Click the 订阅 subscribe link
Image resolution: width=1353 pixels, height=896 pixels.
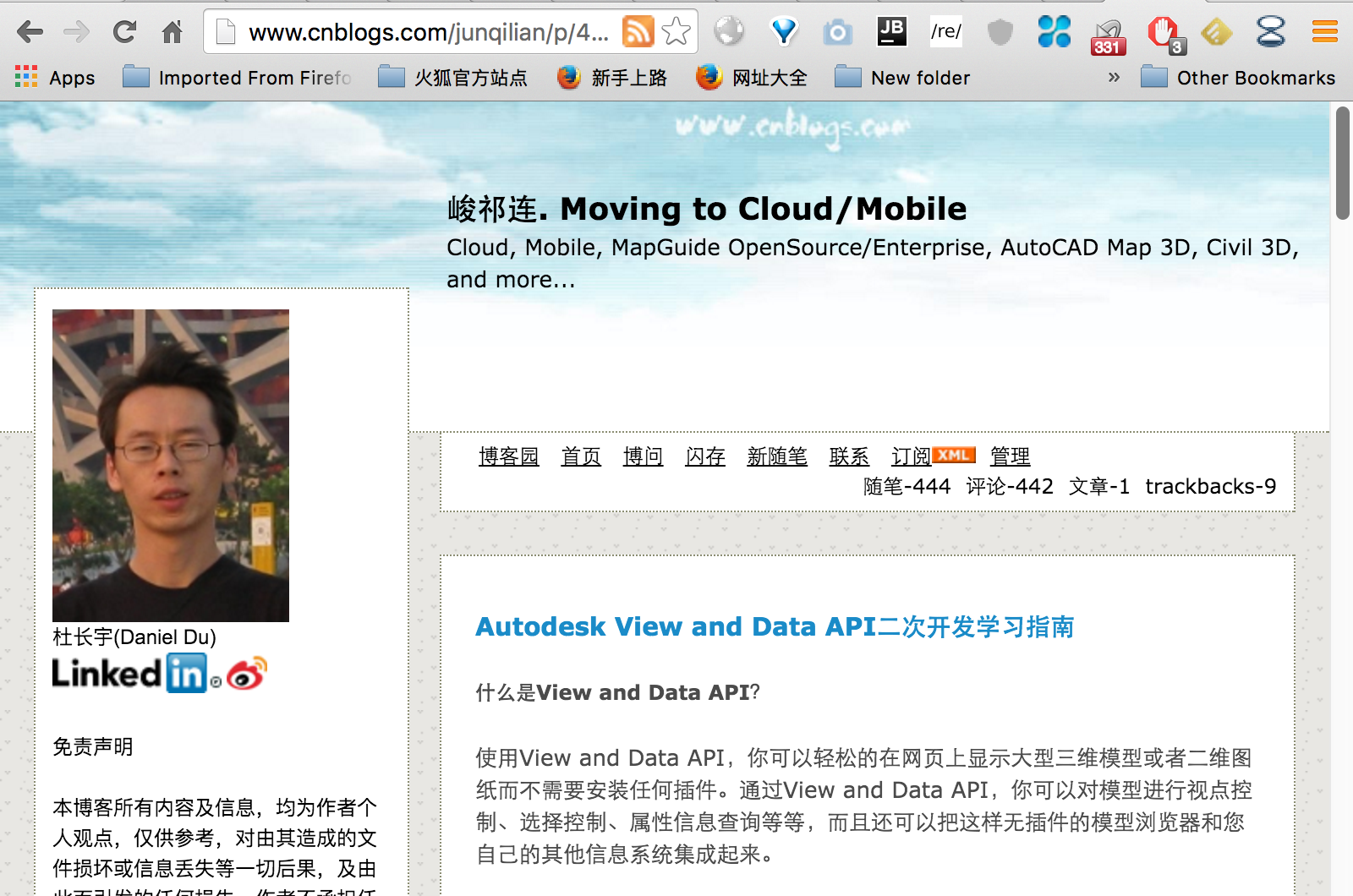point(912,456)
